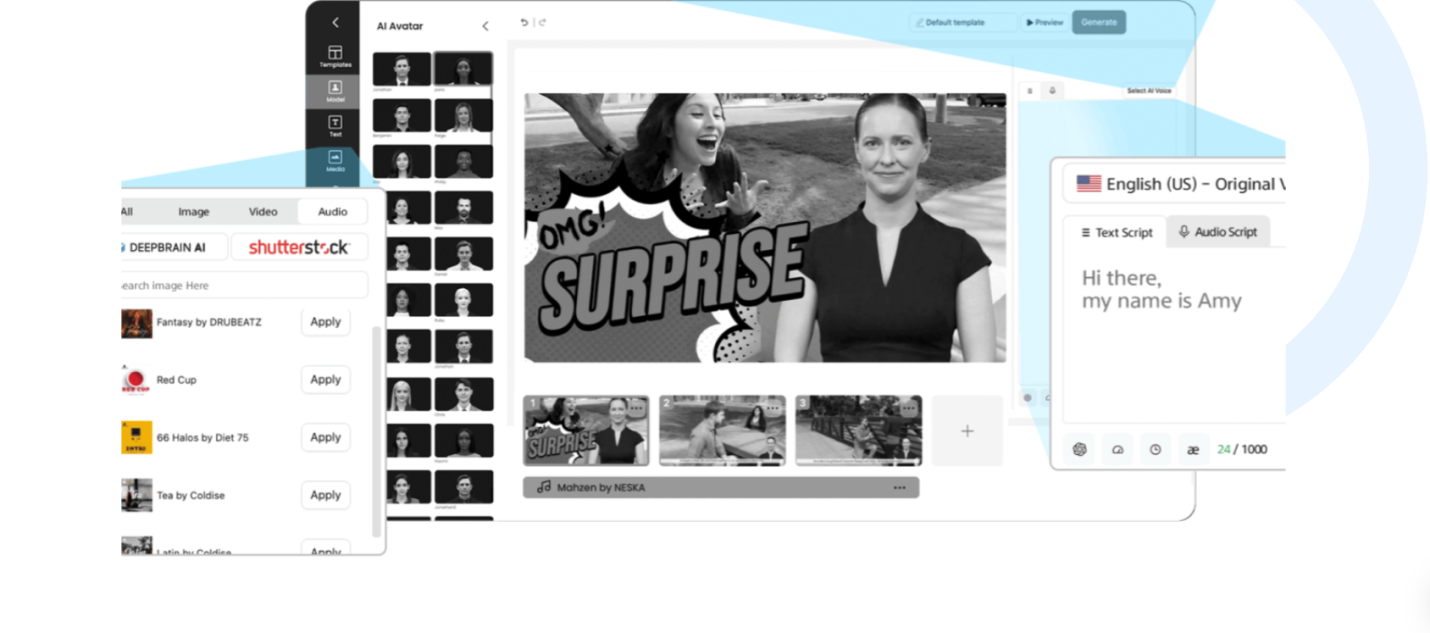Screen dimensions: 1430x633
Task: Switch to the Video media tab
Action: 263,211
